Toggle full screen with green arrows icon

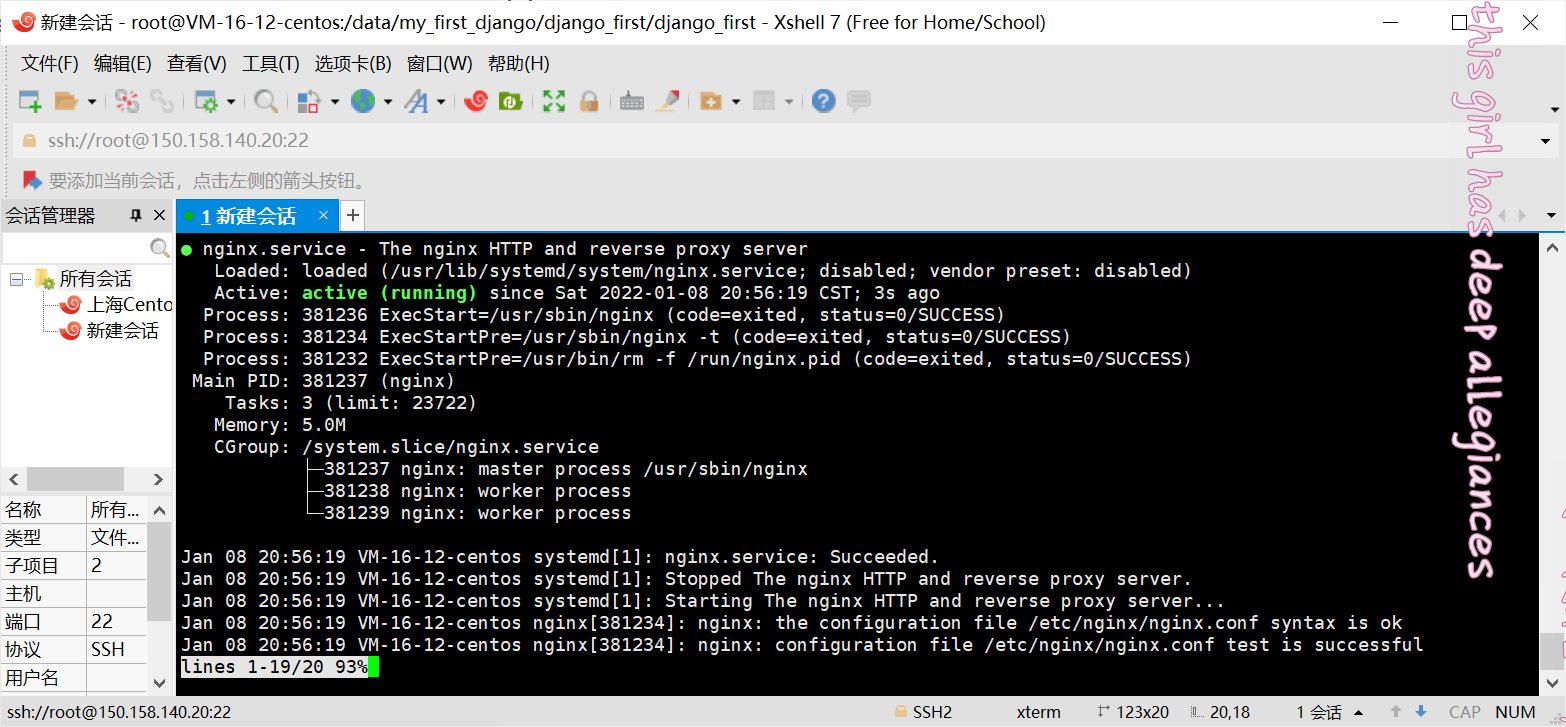point(554,101)
